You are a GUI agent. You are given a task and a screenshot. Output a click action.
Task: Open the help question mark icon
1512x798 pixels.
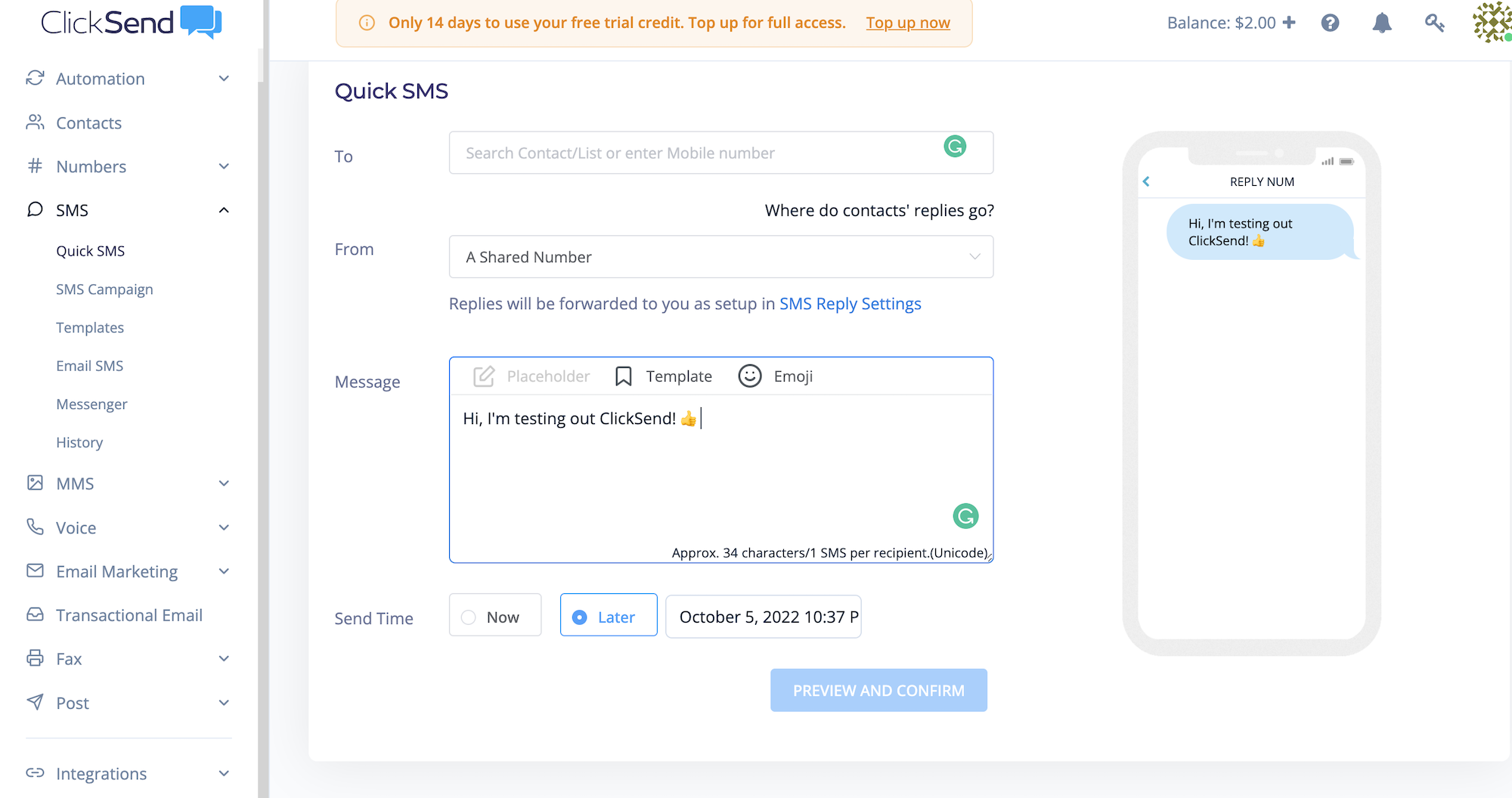(1331, 23)
